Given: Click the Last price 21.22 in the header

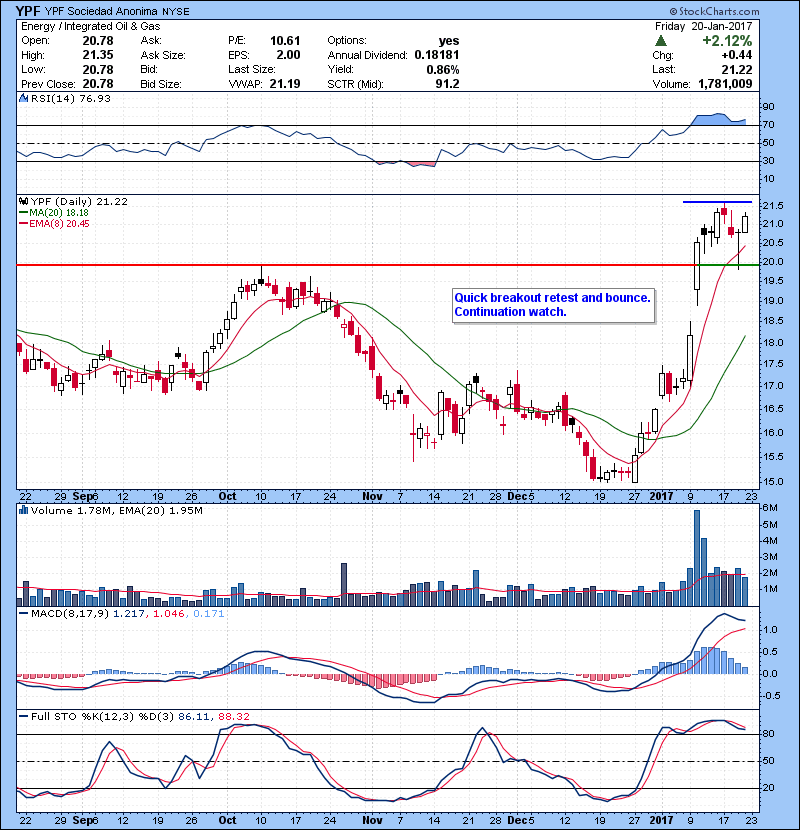Looking at the screenshot, I should click(x=736, y=69).
